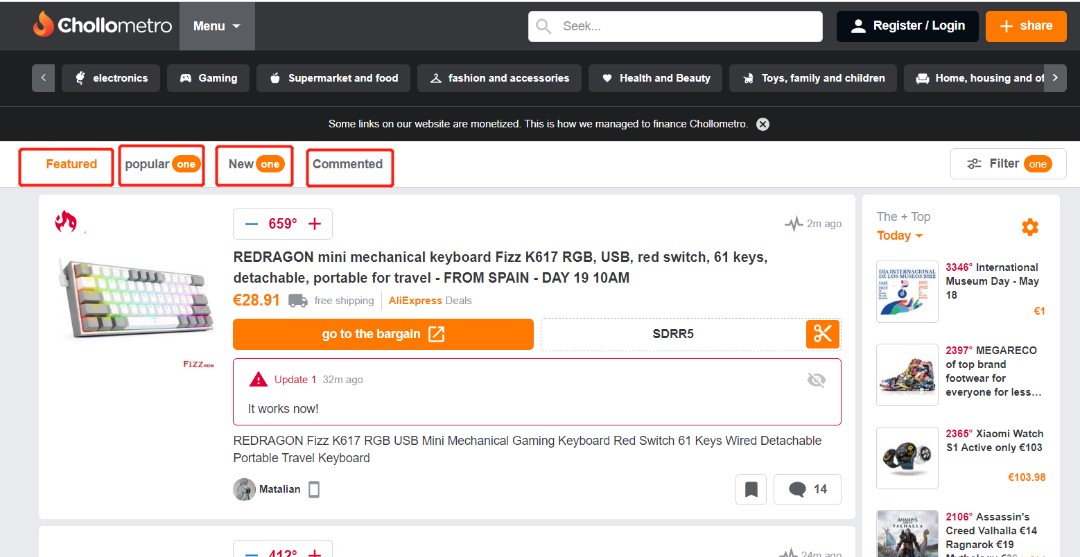This screenshot has width=1080, height=557.
Task: Open Supermarket and food category
Action: point(333,78)
